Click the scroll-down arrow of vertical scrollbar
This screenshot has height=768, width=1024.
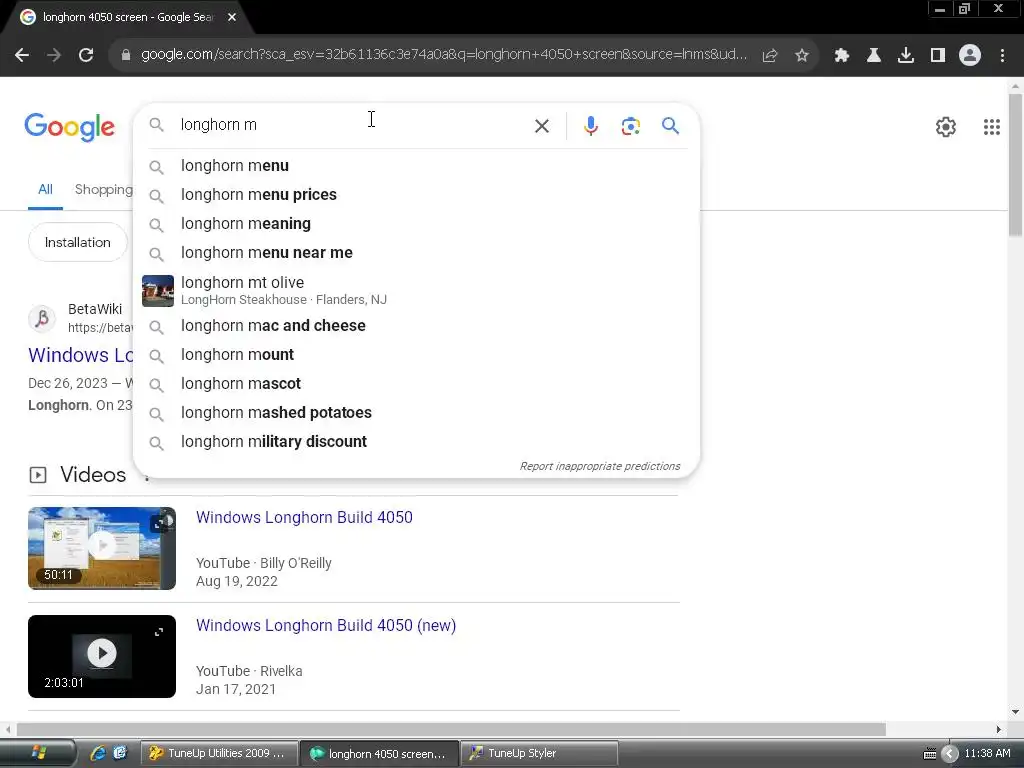pyautogui.click(x=1016, y=712)
